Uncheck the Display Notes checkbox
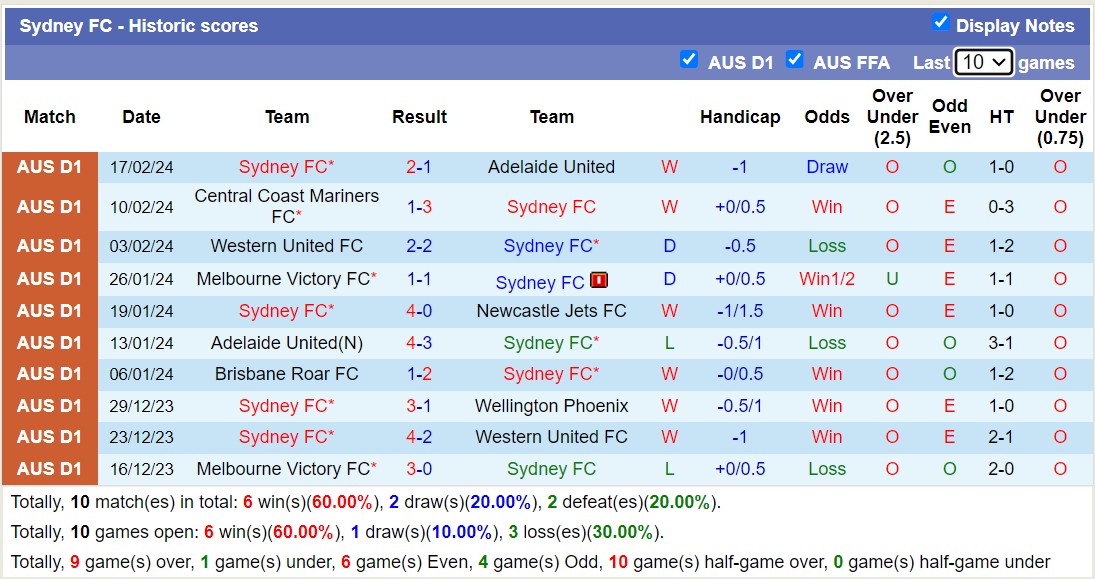1095x579 pixels. pos(941,25)
